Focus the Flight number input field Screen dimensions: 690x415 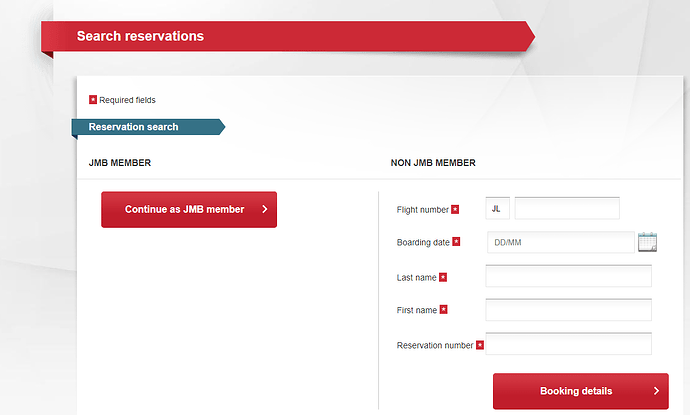(566, 208)
